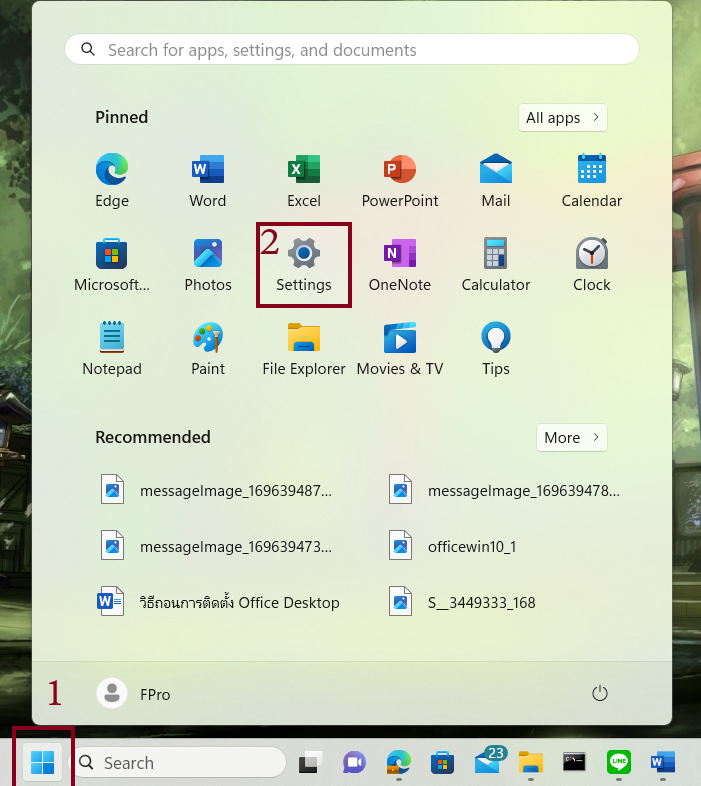Open recommended file S__3449333_168
Screen dimensions: 701x786
480,603
